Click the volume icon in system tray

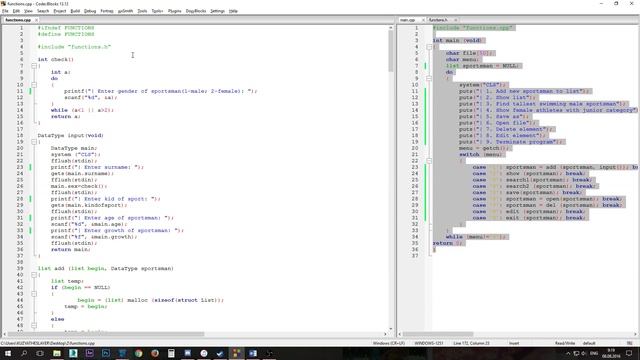(584, 353)
